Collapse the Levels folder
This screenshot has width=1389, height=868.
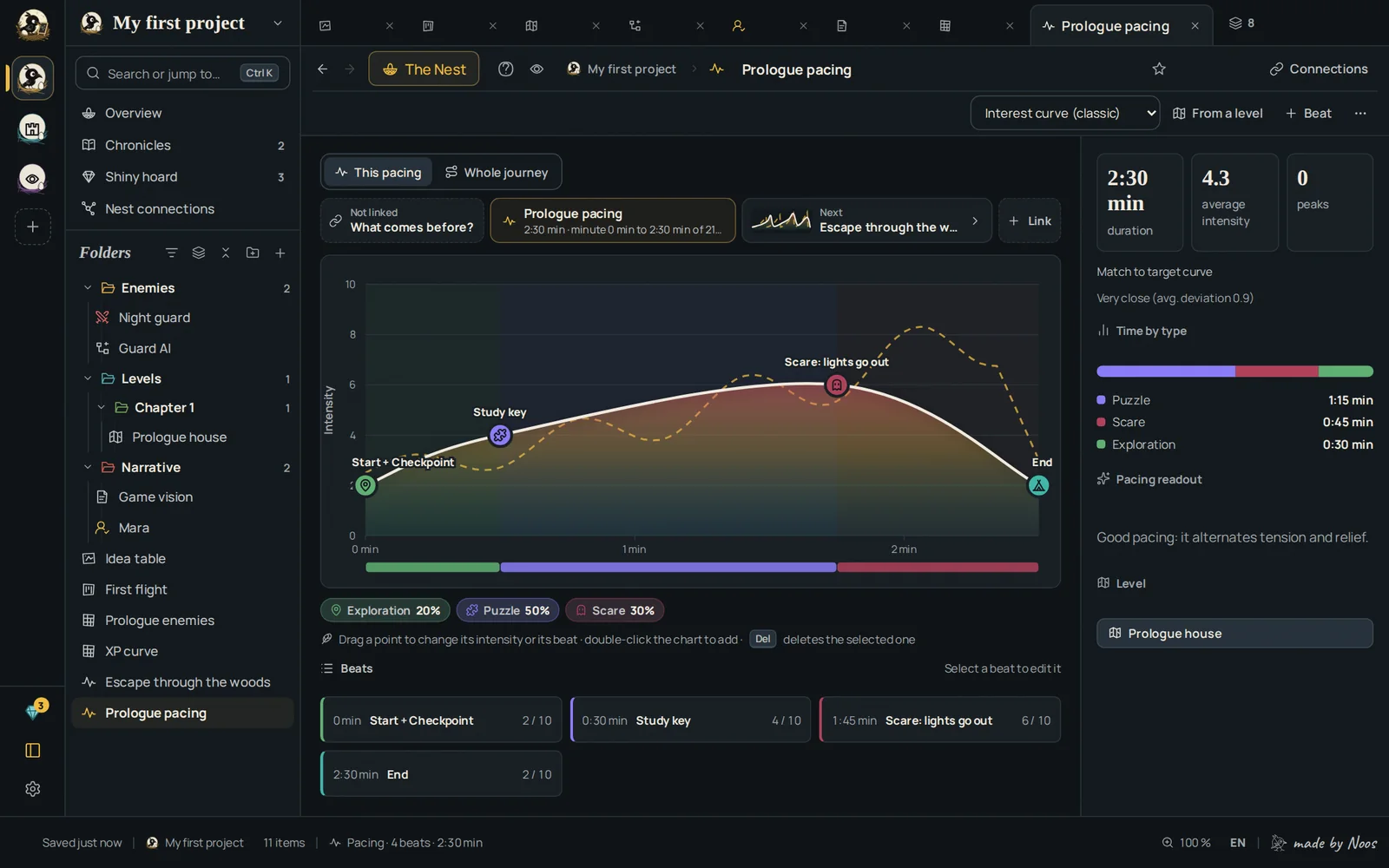pos(88,378)
